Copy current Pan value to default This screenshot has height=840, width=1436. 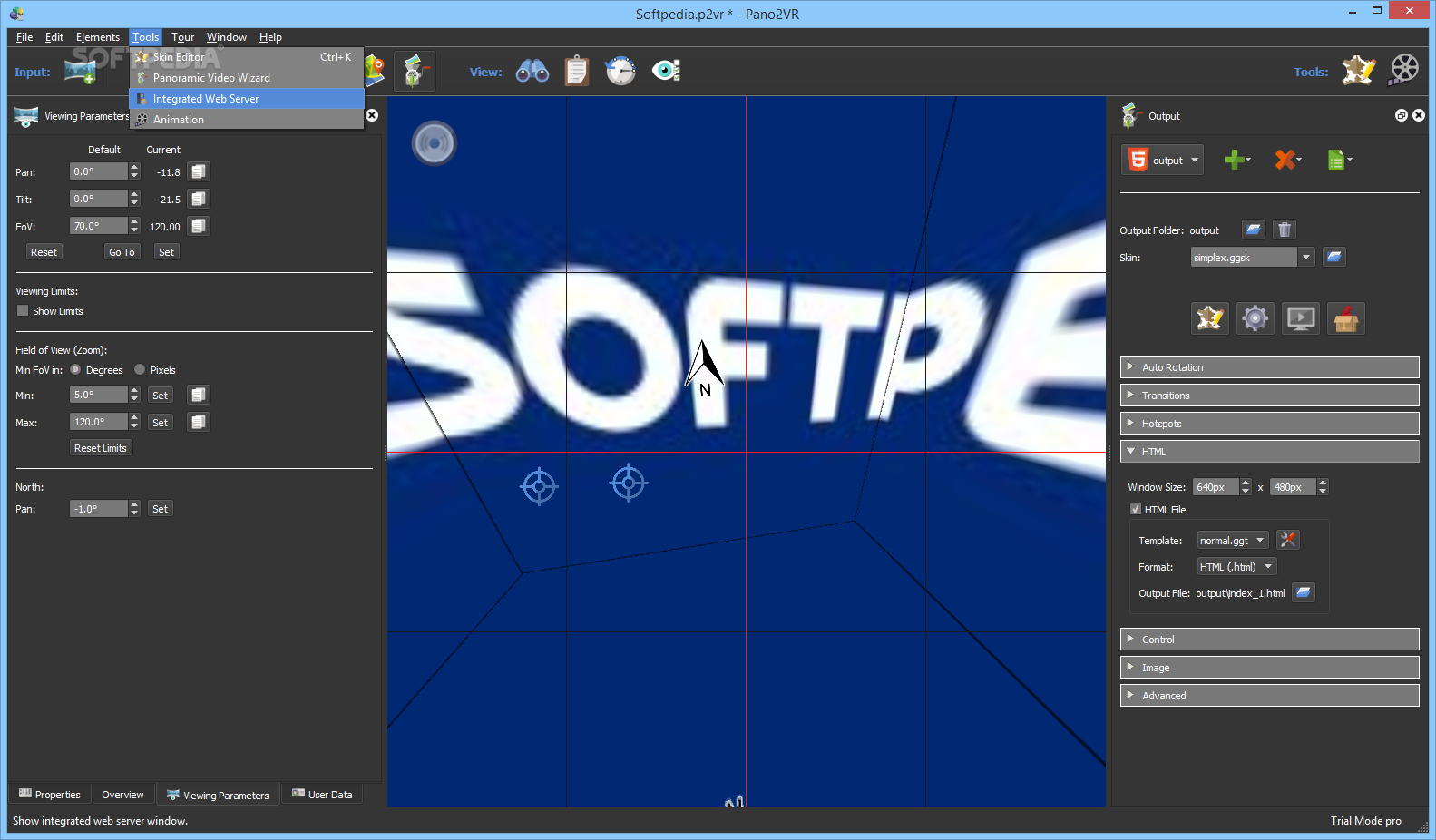coord(199,171)
